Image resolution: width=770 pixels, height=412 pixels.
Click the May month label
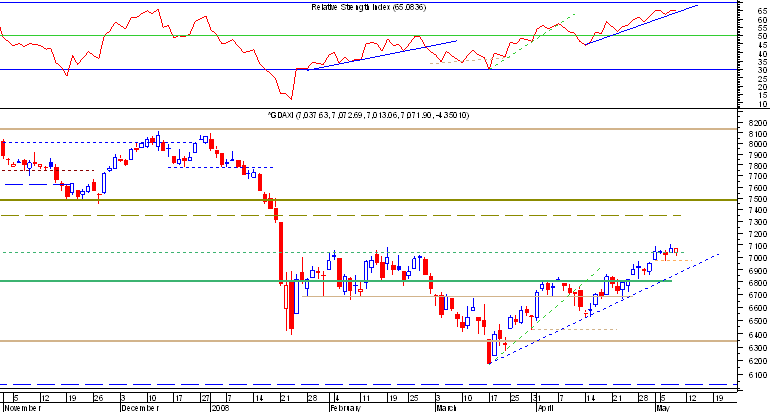click(x=662, y=408)
